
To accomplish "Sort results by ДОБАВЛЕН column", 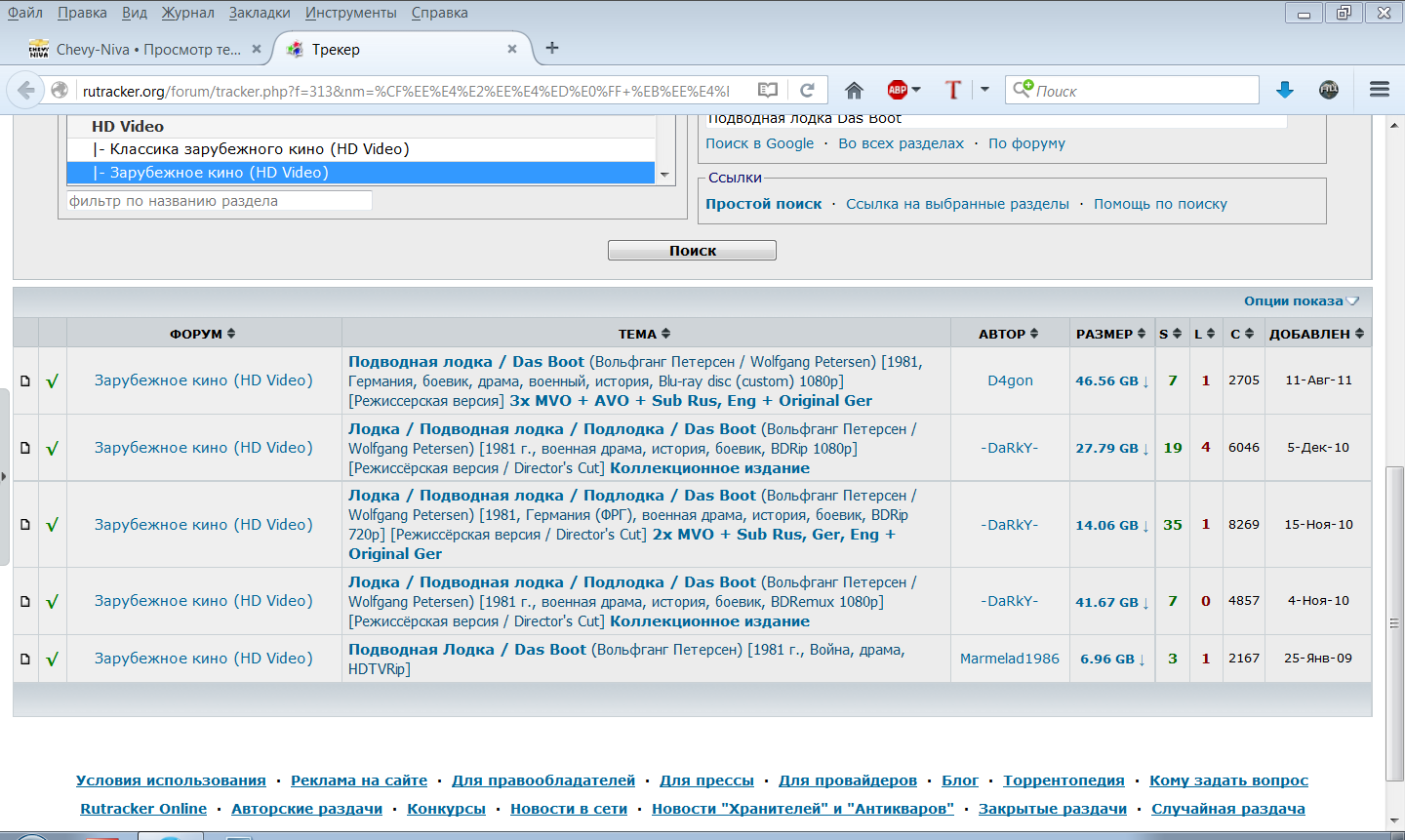I will click(1316, 334).
